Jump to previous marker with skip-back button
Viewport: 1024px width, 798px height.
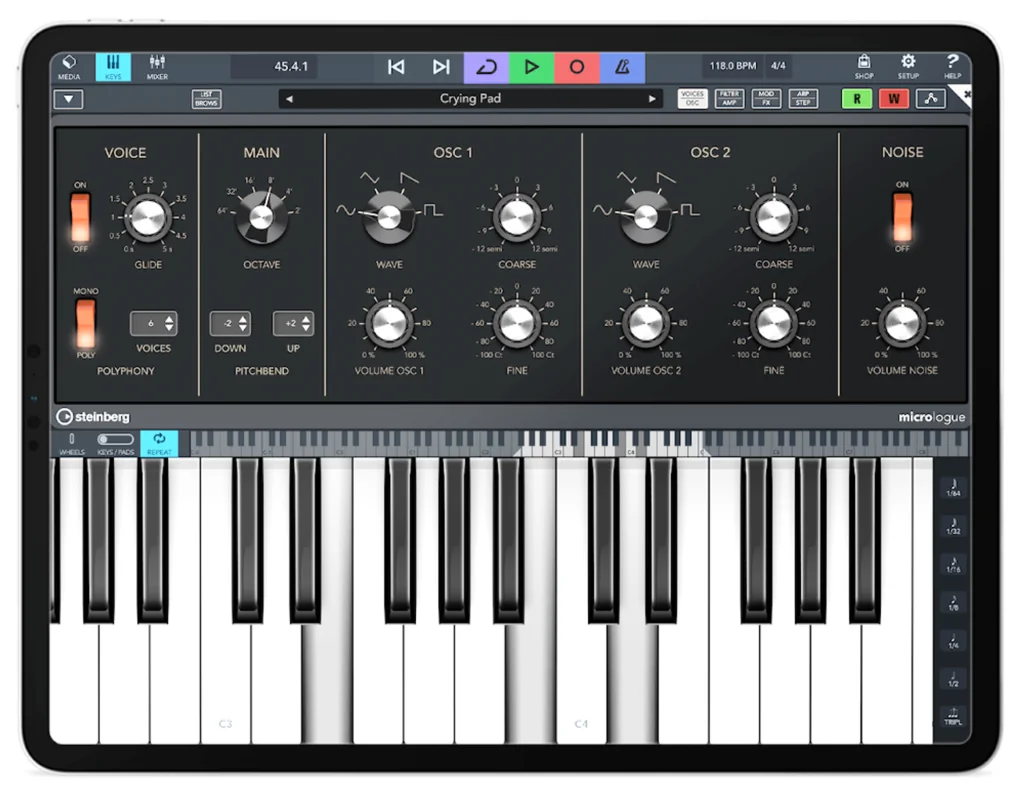396,67
